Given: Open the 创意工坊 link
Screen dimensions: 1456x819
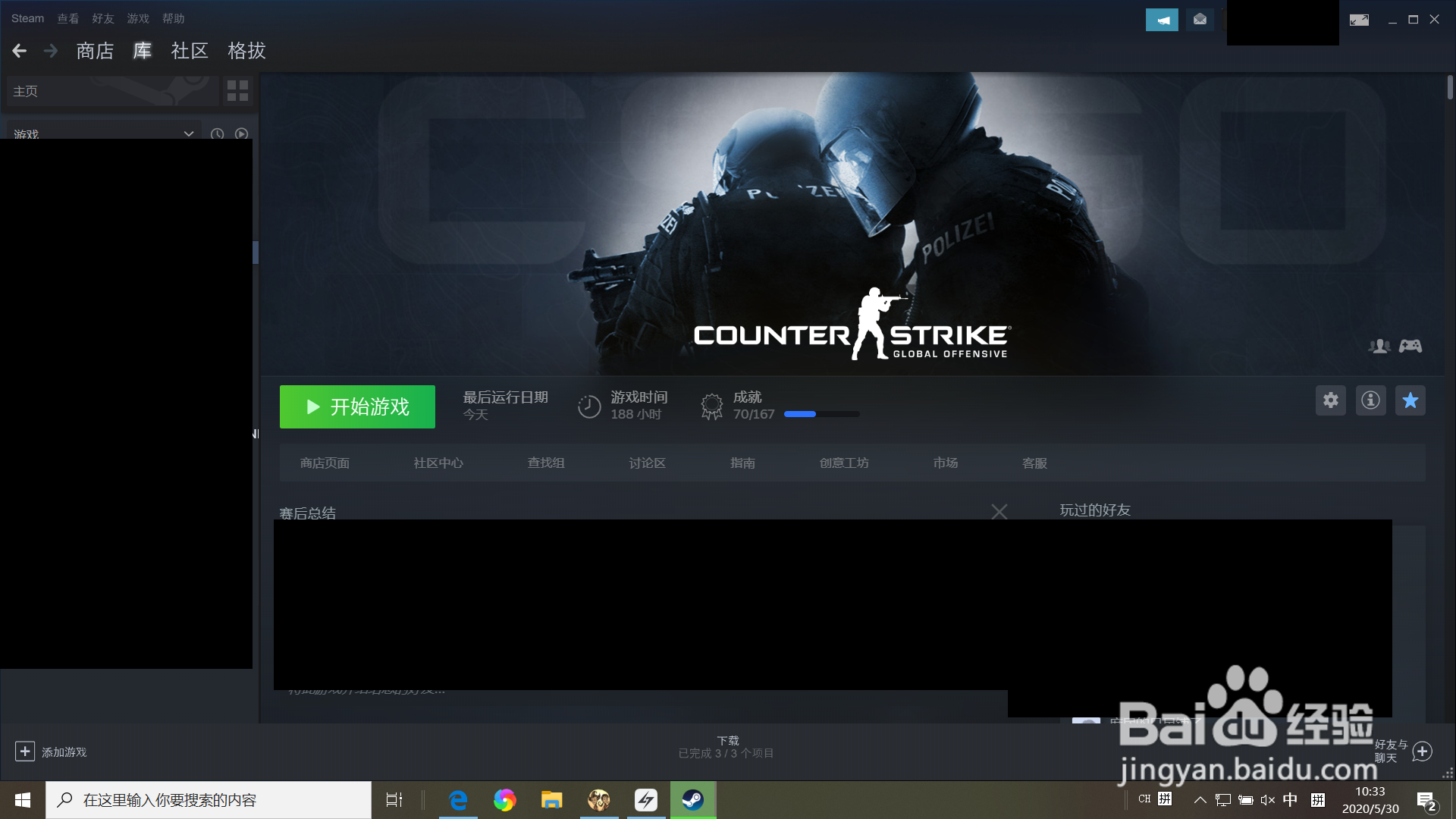Looking at the screenshot, I should point(844,463).
